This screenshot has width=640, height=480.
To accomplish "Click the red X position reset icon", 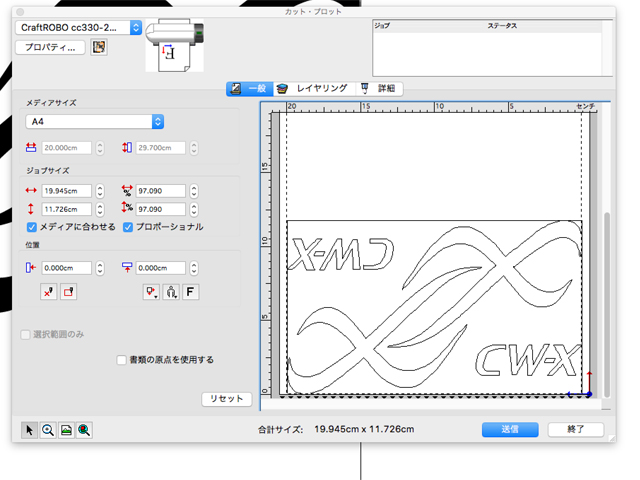I will 49,292.
